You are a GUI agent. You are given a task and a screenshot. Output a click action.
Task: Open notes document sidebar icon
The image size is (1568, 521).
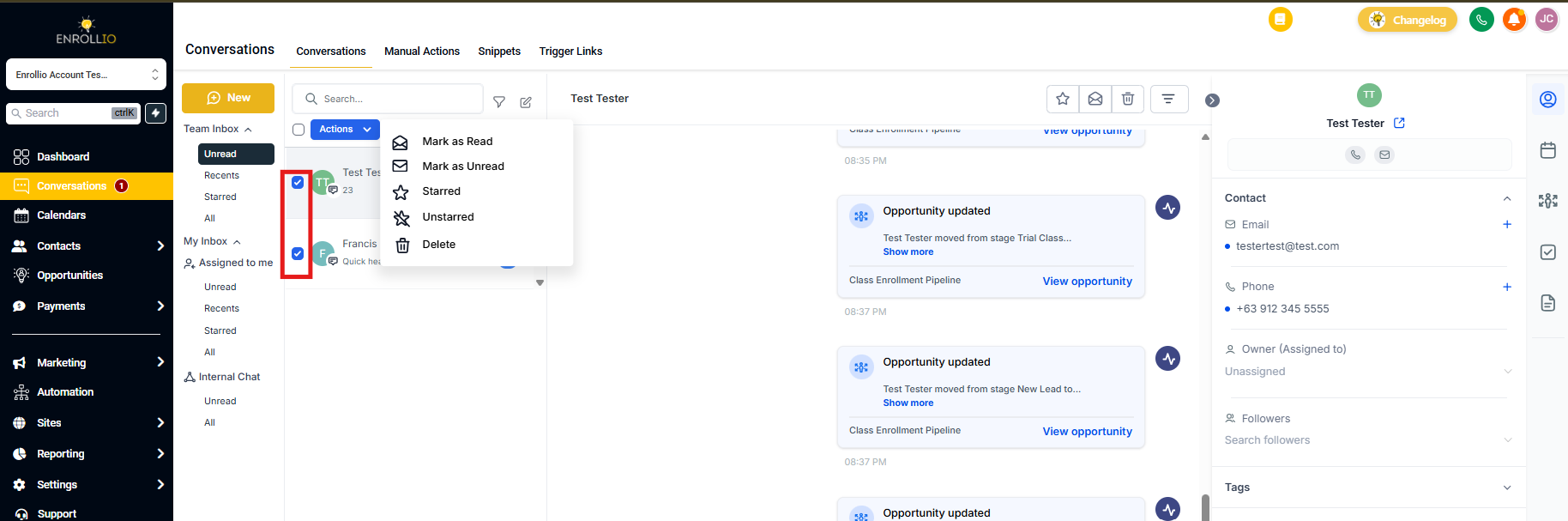tap(1548, 303)
